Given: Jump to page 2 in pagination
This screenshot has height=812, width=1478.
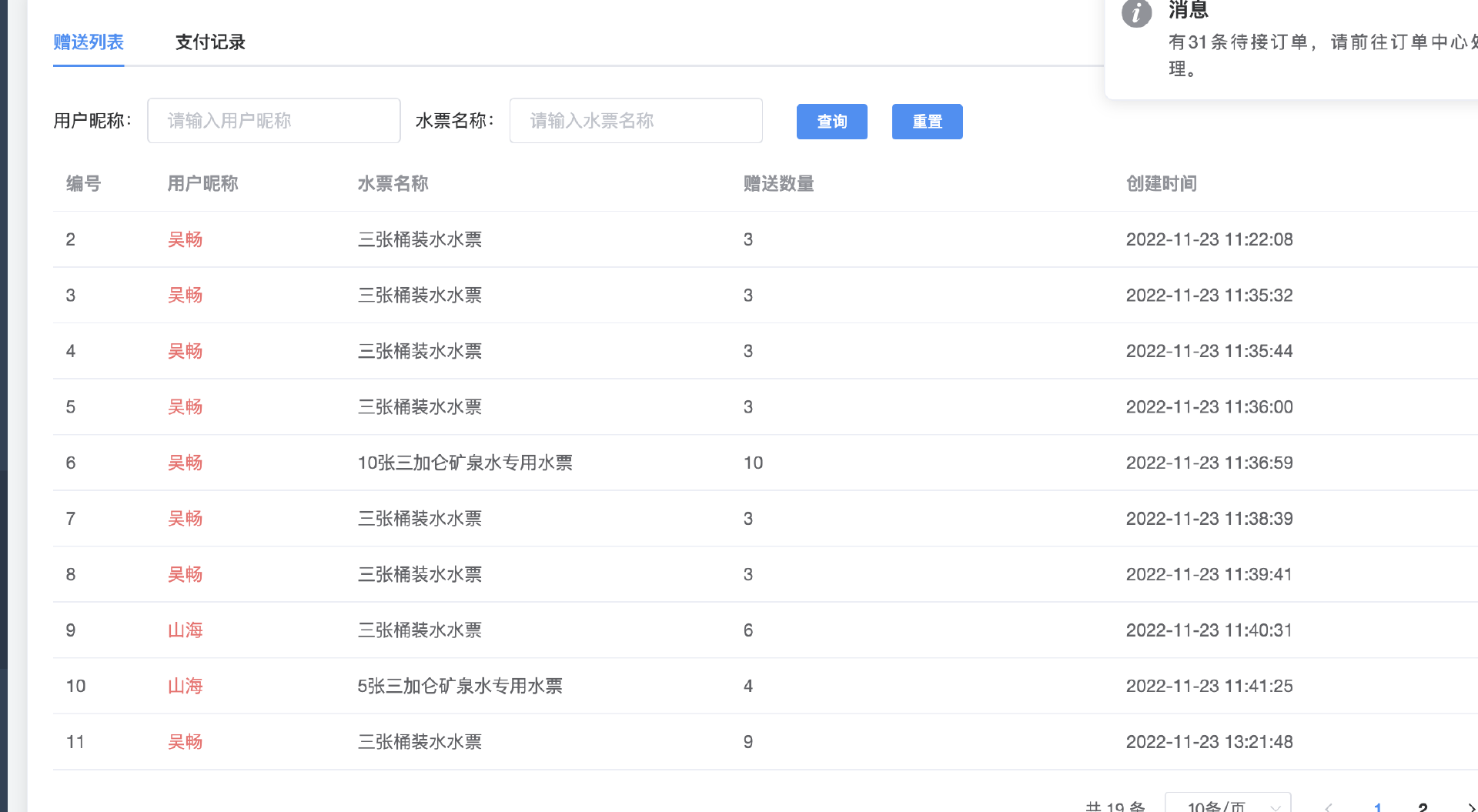Looking at the screenshot, I should 1423,807.
